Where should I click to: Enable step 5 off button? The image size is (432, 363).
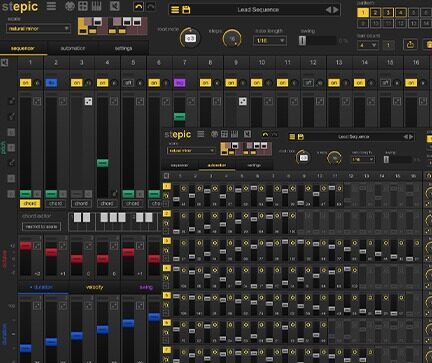(128, 83)
